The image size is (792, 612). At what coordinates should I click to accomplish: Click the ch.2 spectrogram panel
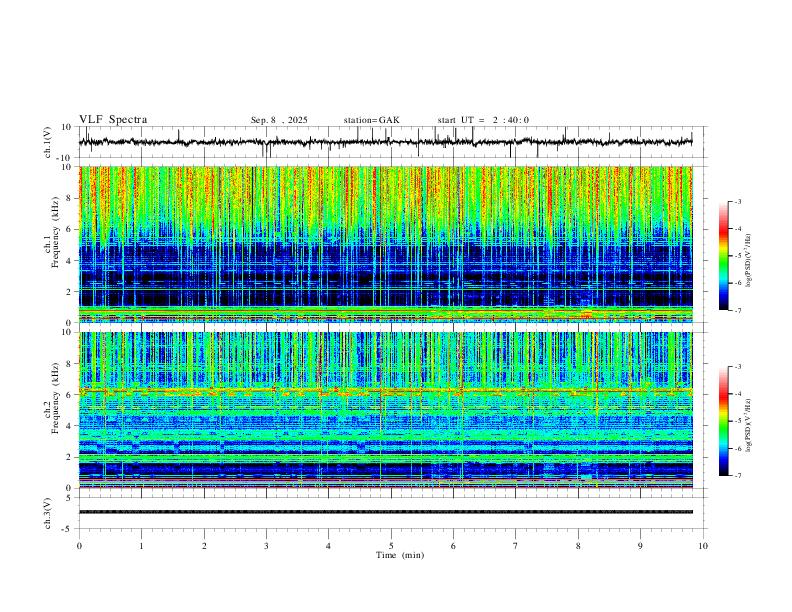click(386, 410)
